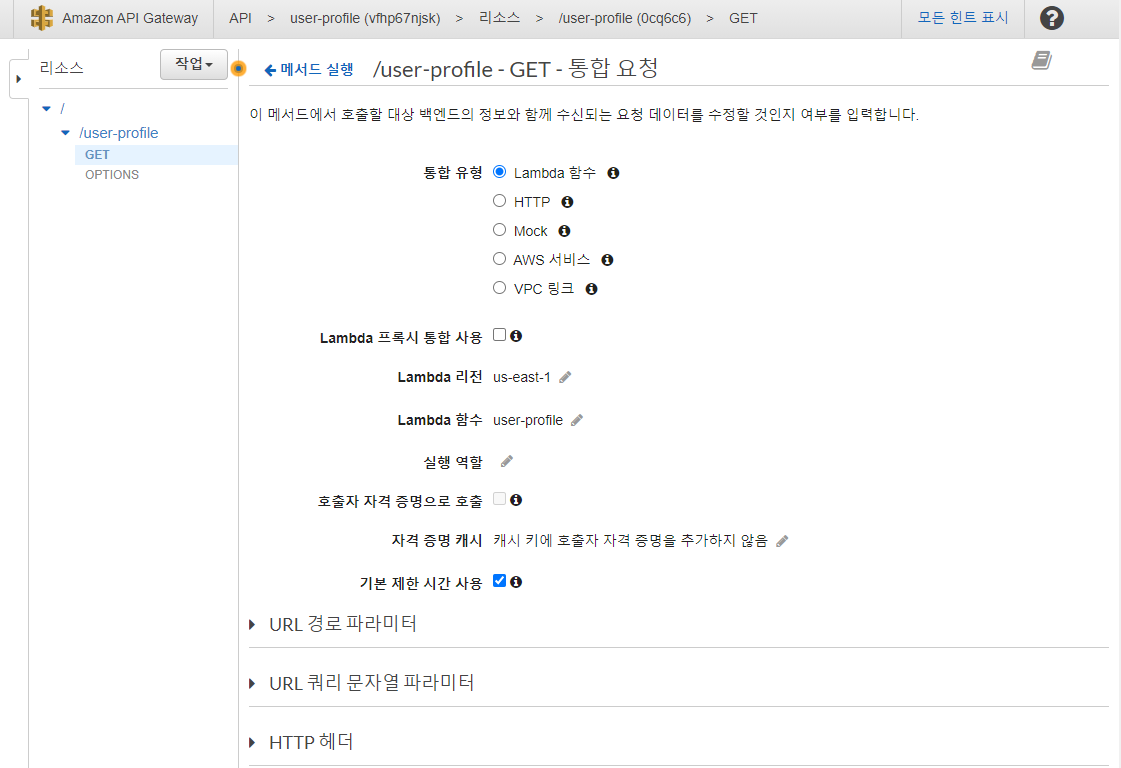Image resolution: width=1121 pixels, height=768 pixels.
Task: Collapse /user-profile tree node arrow
Action: (66, 133)
